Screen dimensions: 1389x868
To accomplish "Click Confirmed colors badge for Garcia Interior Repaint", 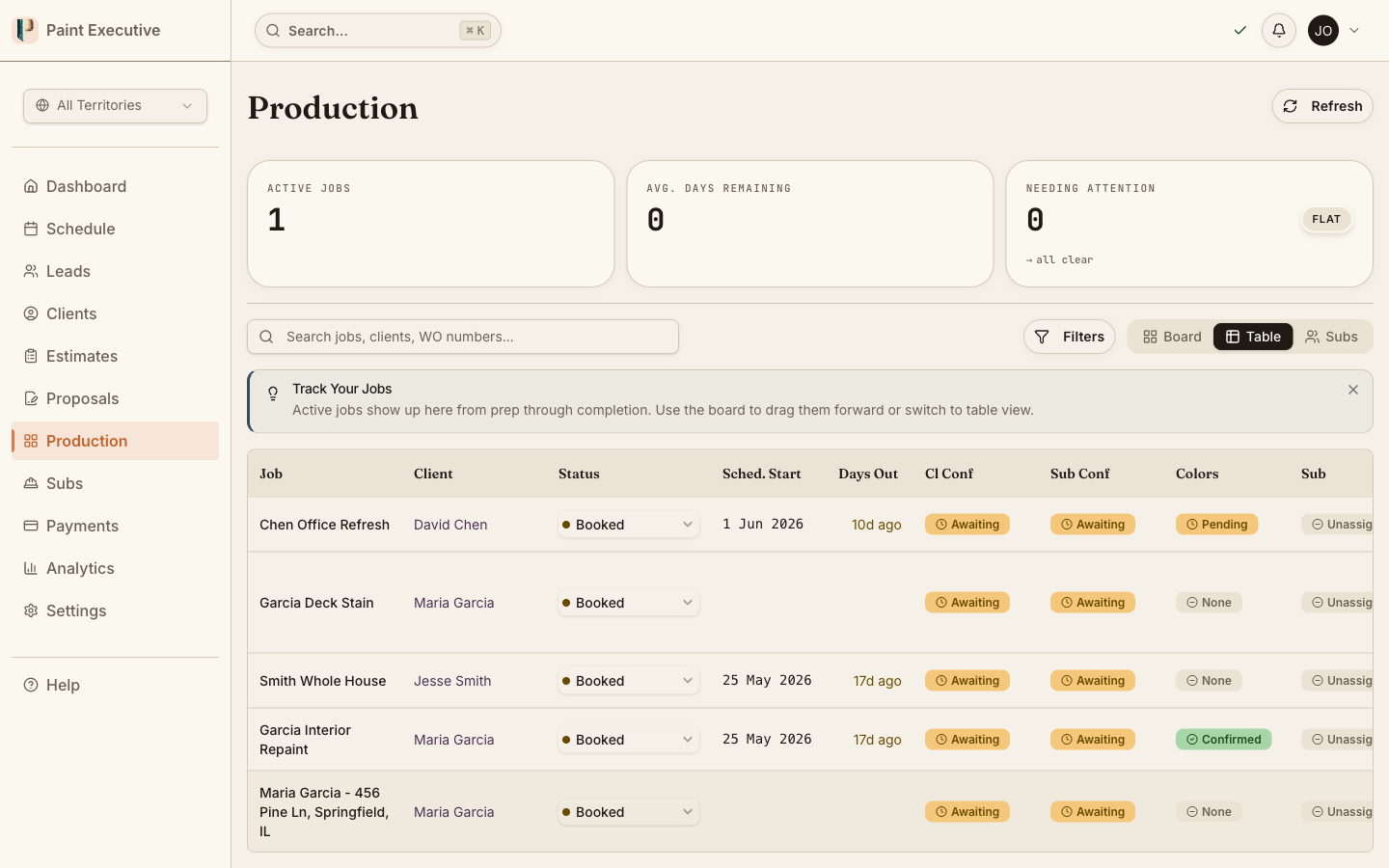I will [x=1224, y=740].
